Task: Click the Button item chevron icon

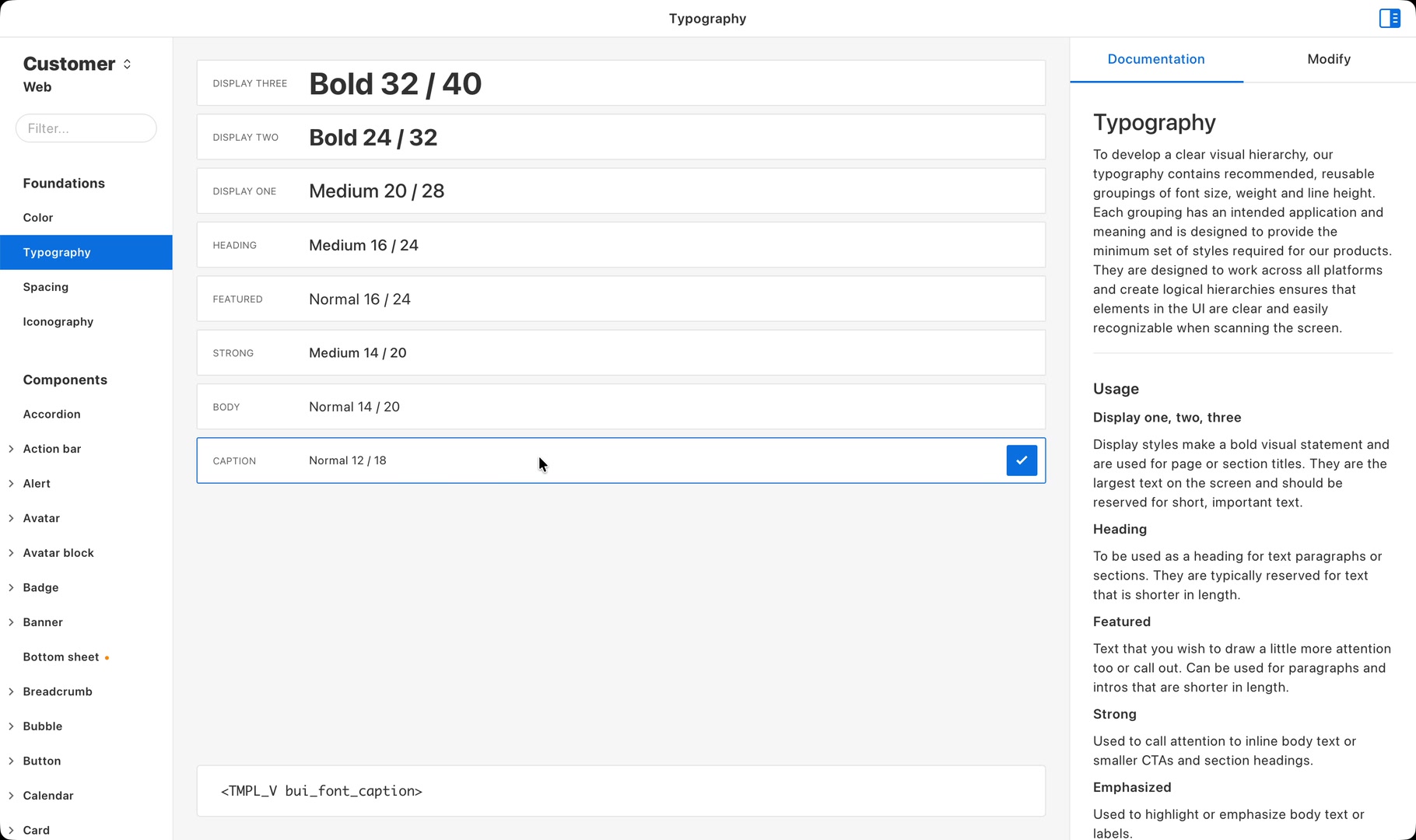Action: pos(11,761)
